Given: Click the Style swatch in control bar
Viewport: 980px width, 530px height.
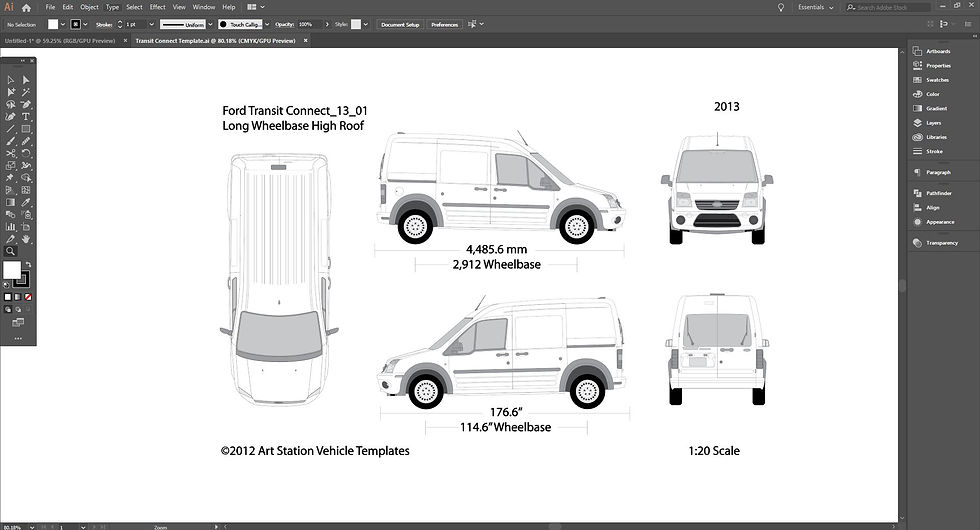Looking at the screenshot, I should (x=356, y=24).
